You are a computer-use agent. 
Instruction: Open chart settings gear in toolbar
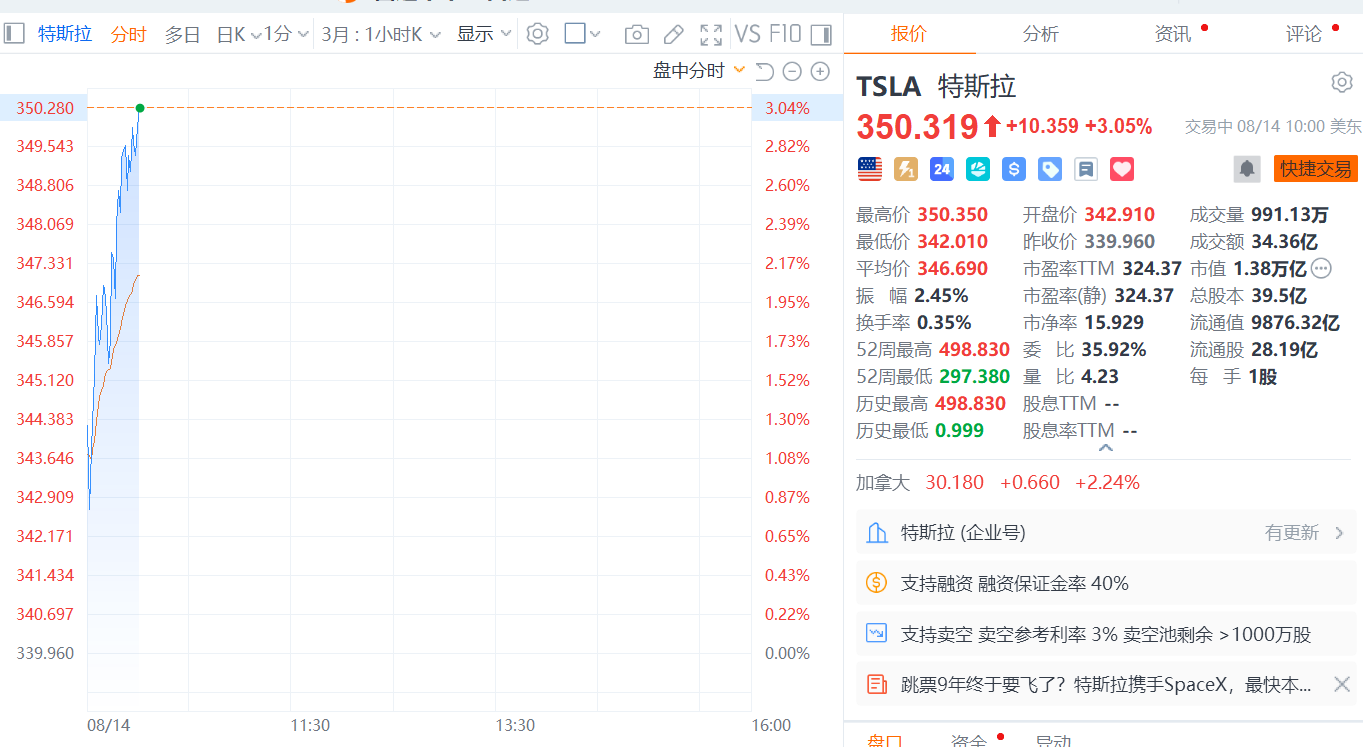[x=538, y=34]
